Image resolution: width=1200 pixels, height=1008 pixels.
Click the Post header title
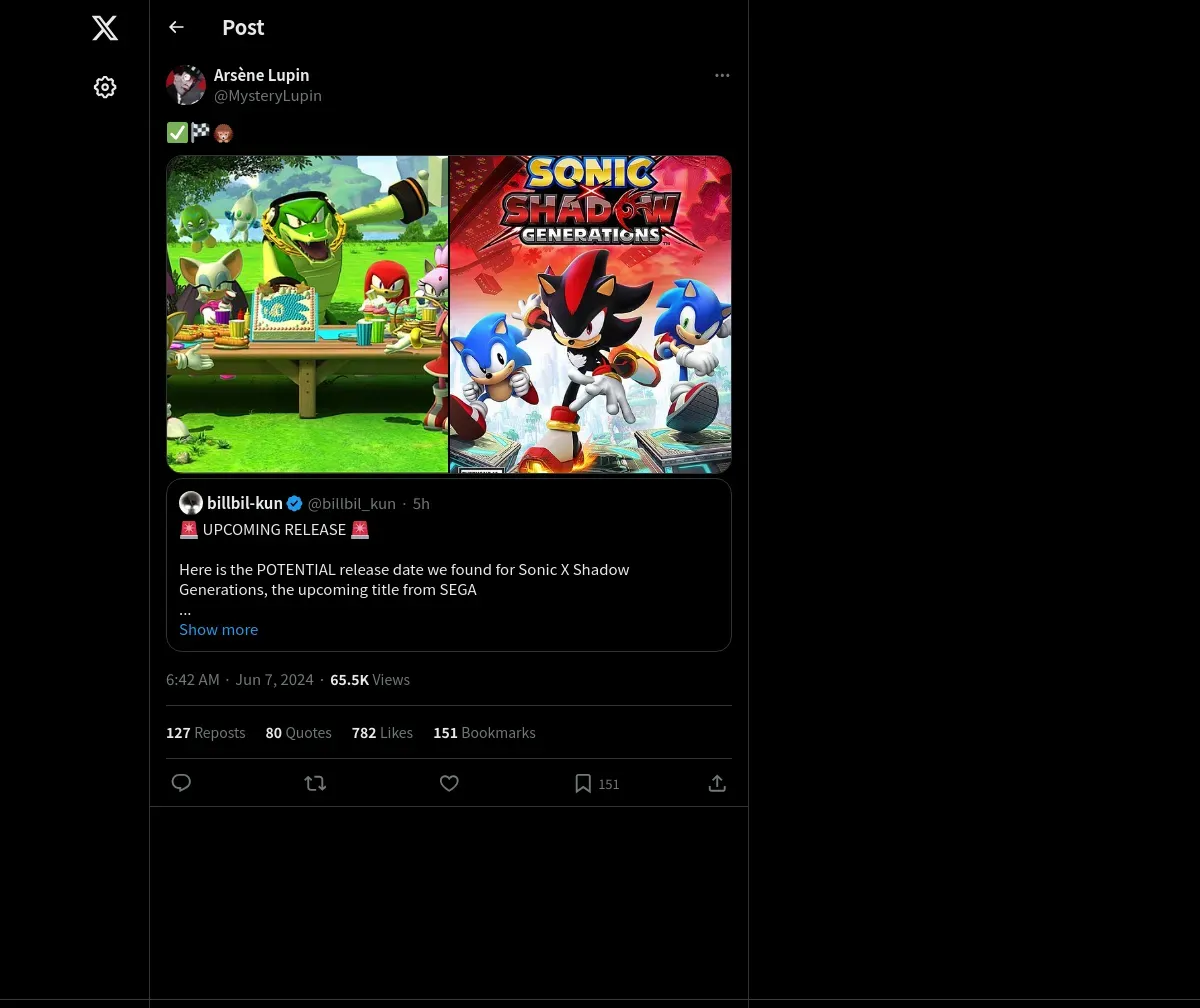click(243, 27)
